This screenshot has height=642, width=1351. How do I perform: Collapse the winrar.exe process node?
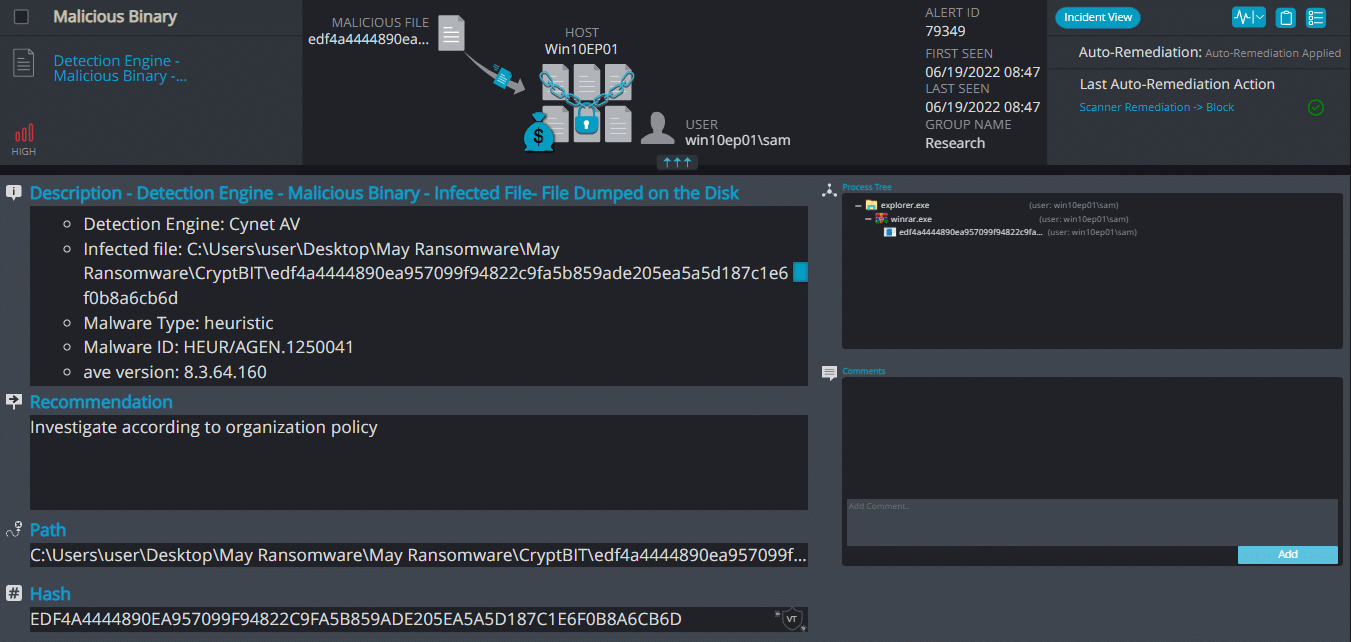(868, 218)
